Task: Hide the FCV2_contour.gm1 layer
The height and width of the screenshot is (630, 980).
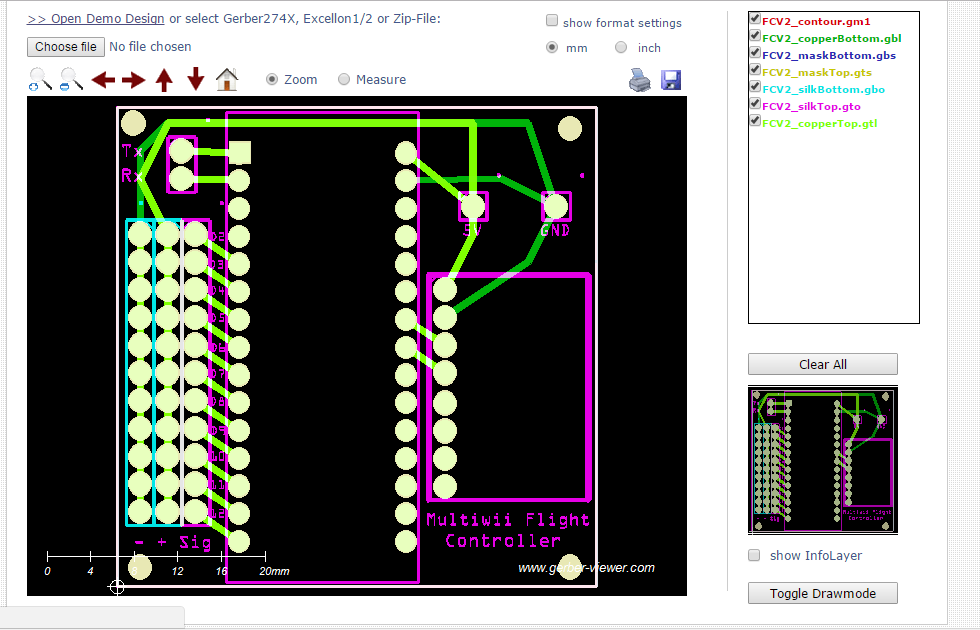Action: 754,17
